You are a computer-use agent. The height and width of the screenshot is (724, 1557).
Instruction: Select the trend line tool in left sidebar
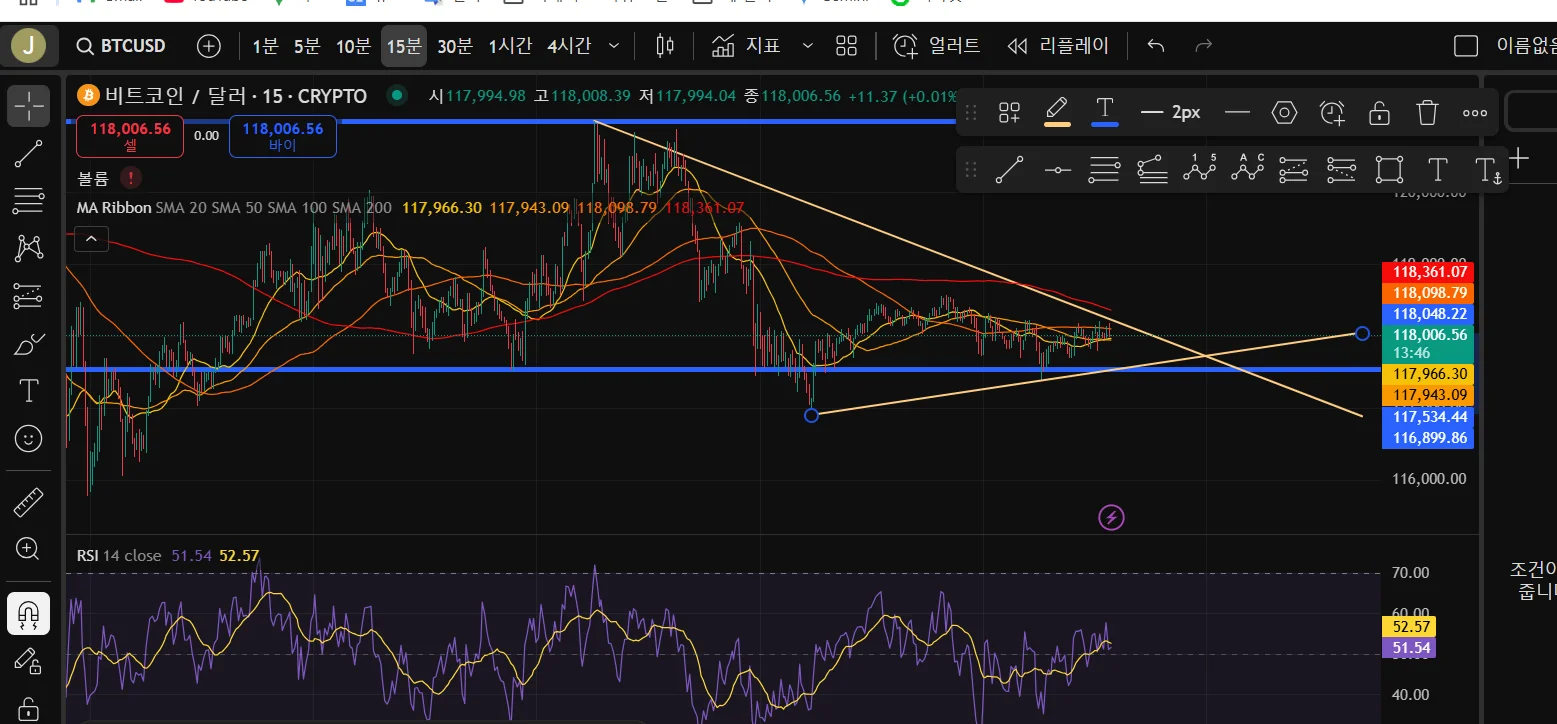(x=28, y=153)
